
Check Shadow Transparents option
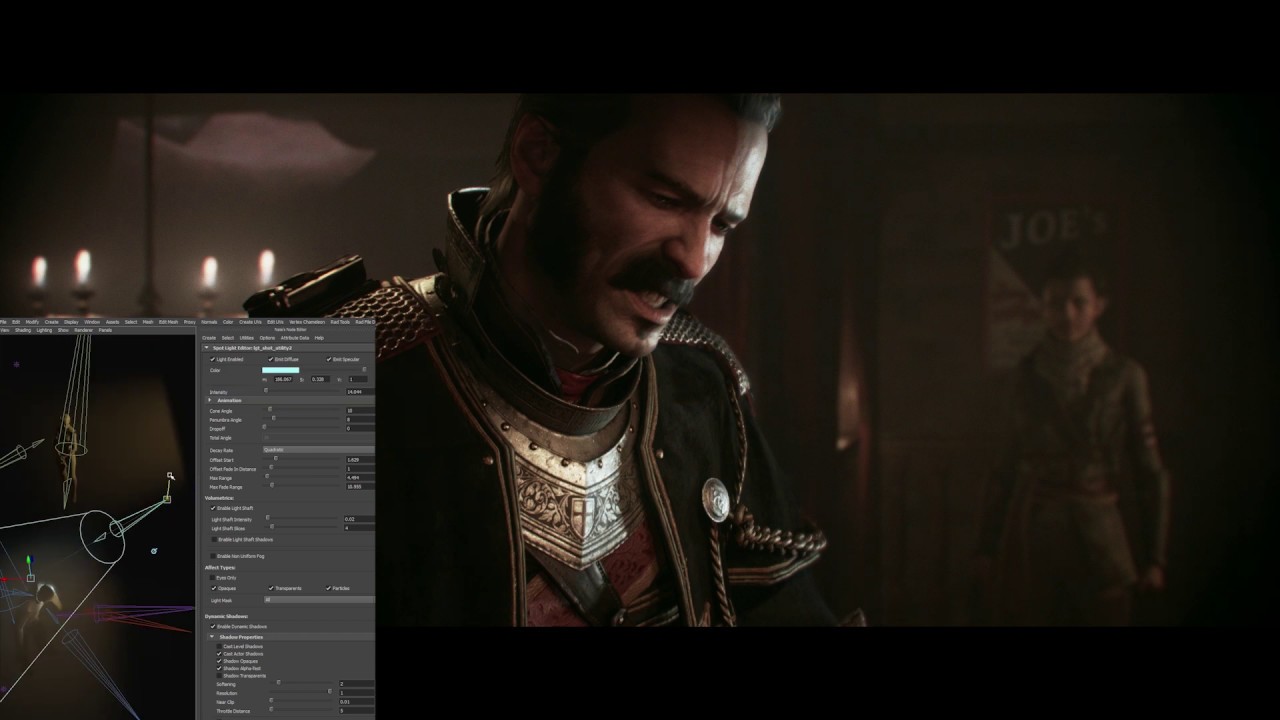(219, 675)
